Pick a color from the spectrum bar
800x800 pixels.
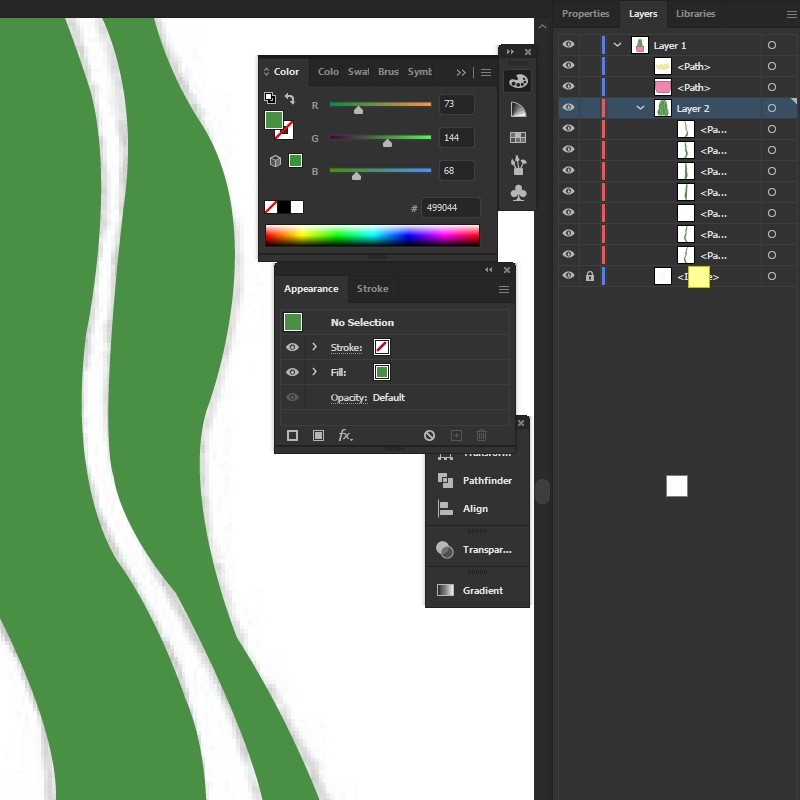pyautogui.click(x=372, y=235)
